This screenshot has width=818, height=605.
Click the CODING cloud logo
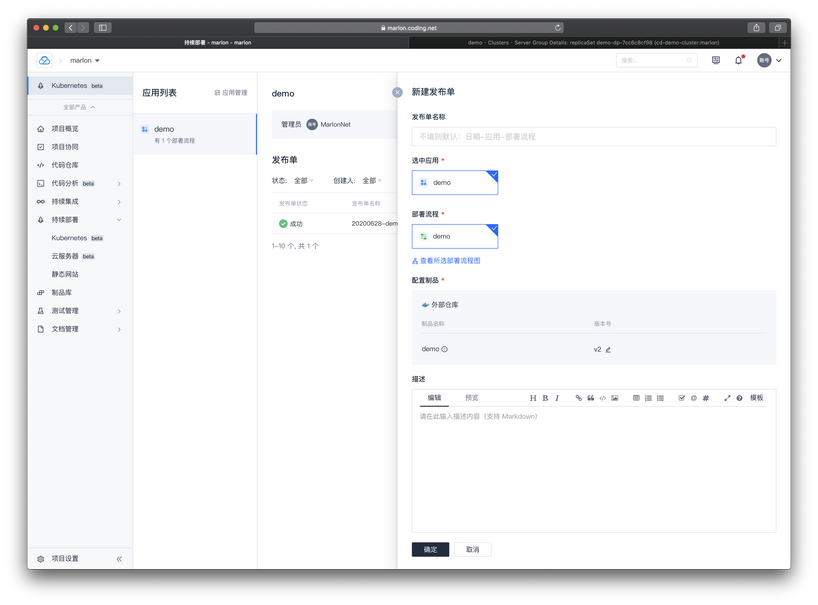pos(45,60)
